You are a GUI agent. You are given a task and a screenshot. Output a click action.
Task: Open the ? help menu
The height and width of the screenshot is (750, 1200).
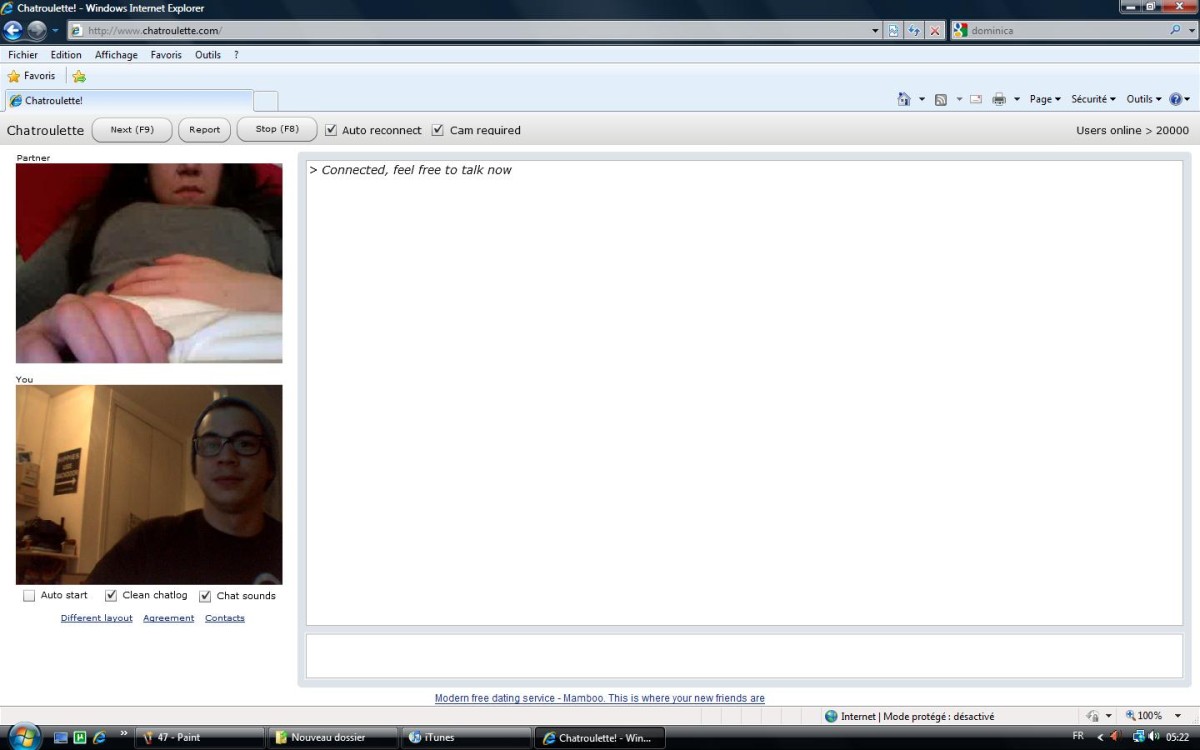236,55
